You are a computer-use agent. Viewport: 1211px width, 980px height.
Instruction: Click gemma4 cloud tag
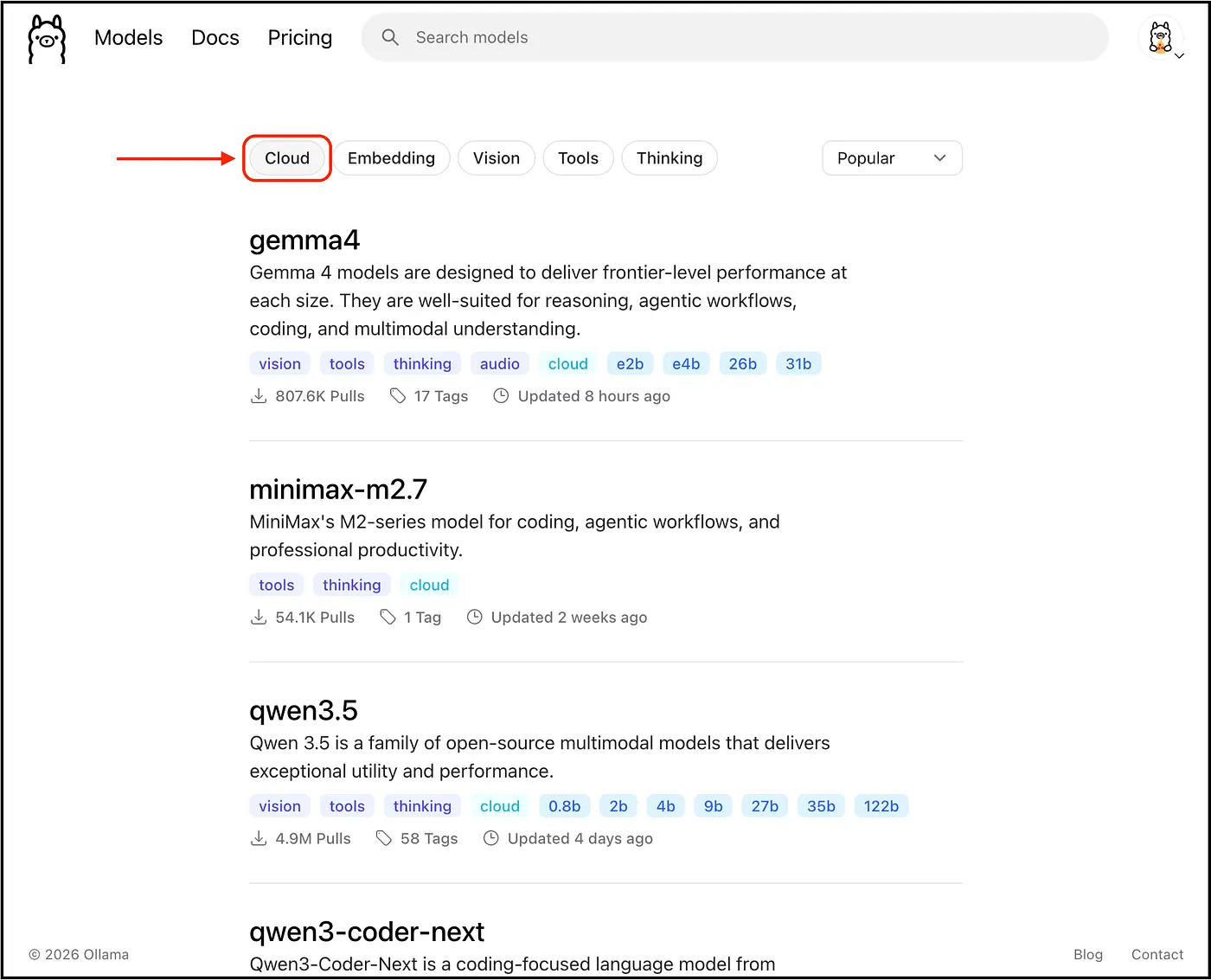click(x=567, y=364)
